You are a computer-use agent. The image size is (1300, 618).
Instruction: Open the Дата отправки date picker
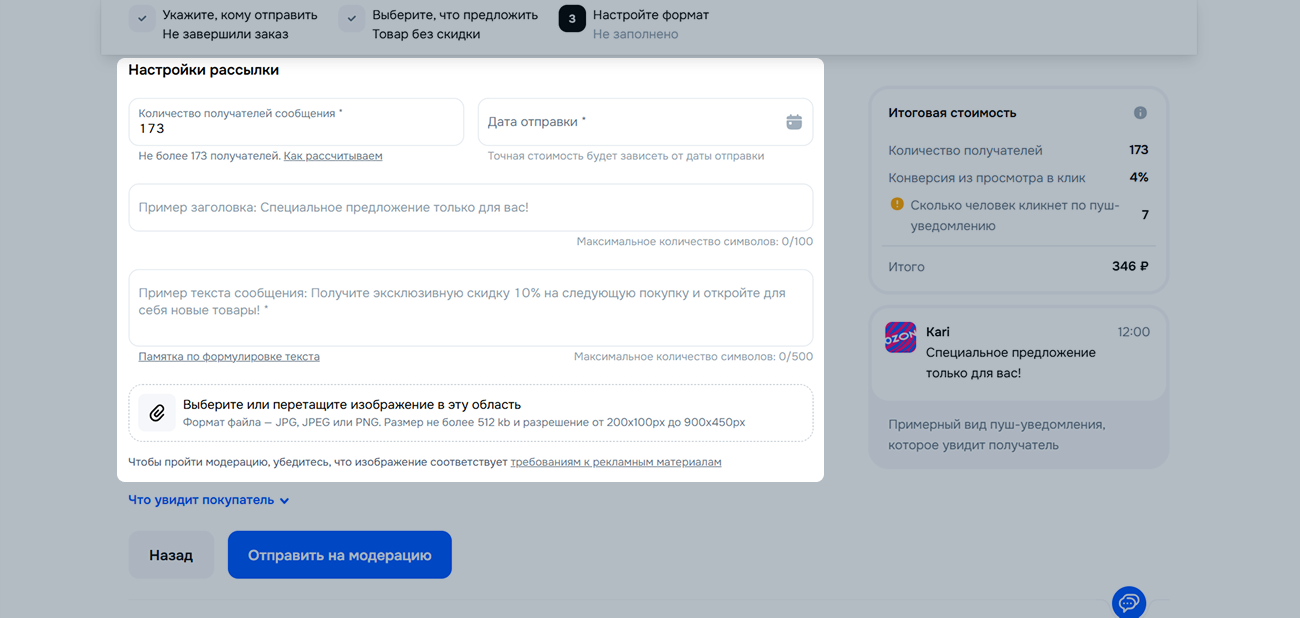pyautogui.click(x=630, y=122)
